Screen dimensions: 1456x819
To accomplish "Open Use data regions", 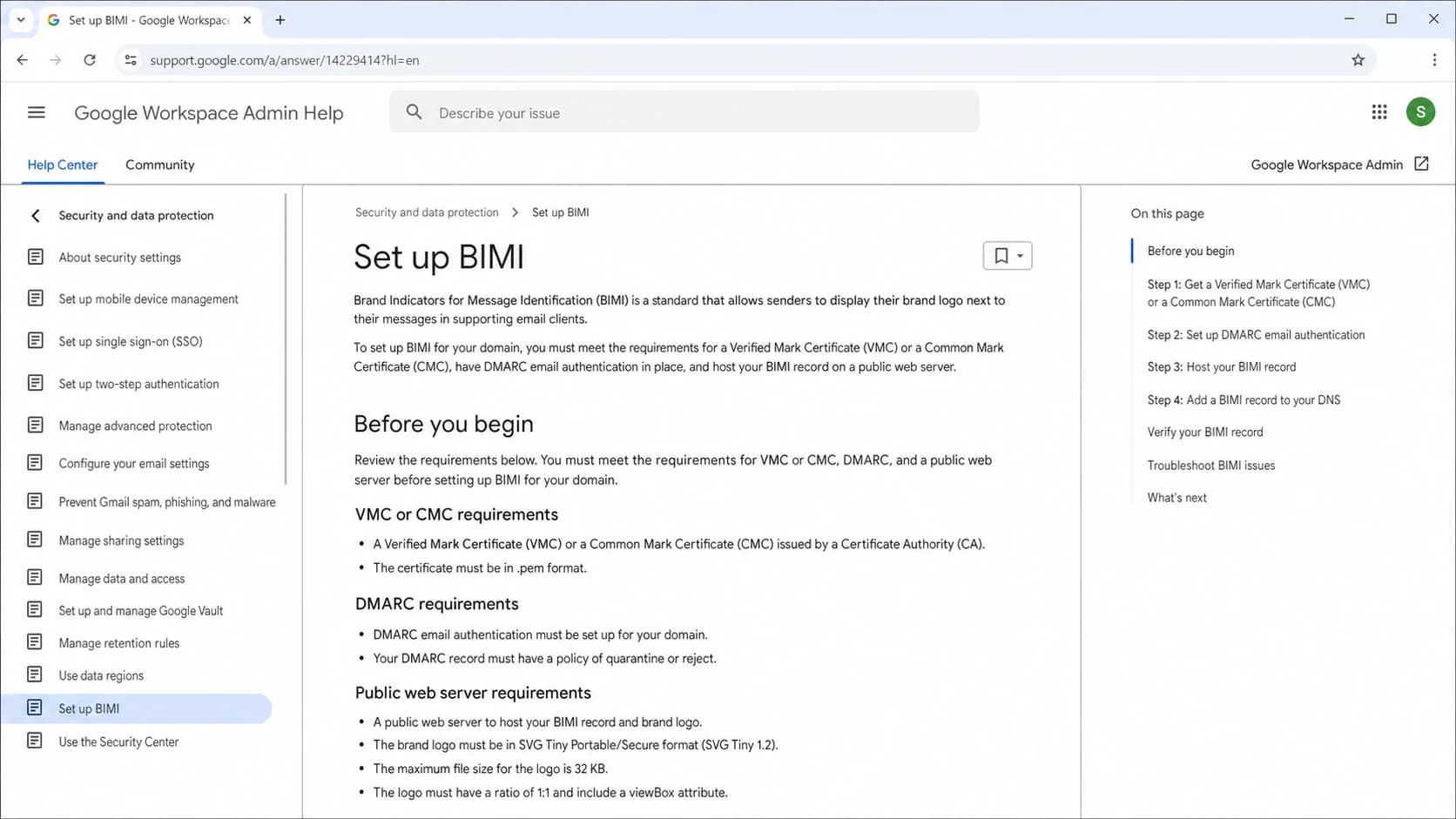I will click(101, 675).
